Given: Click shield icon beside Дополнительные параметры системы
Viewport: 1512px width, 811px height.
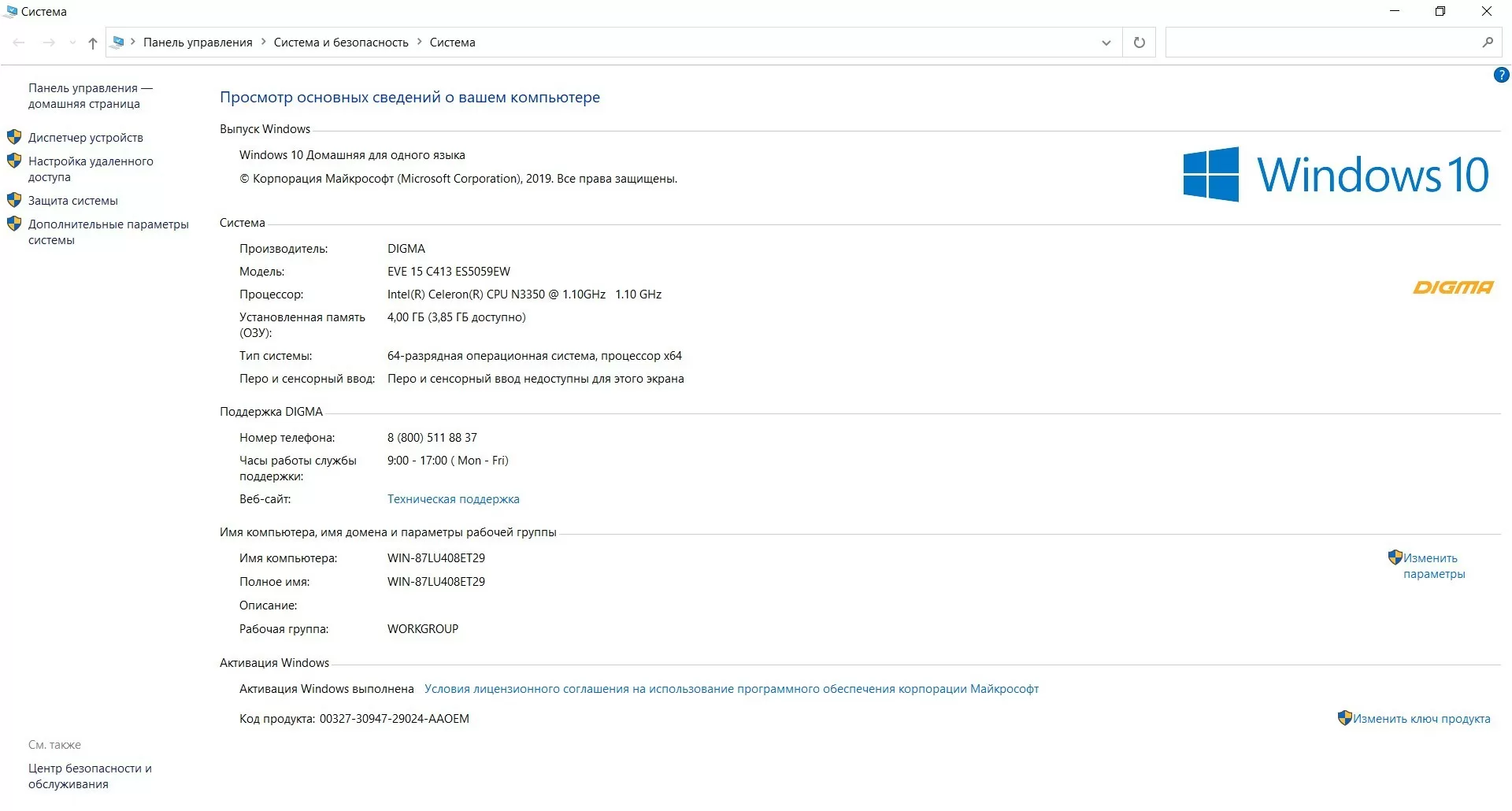Looking at the screenshot, I should (14, 224).
